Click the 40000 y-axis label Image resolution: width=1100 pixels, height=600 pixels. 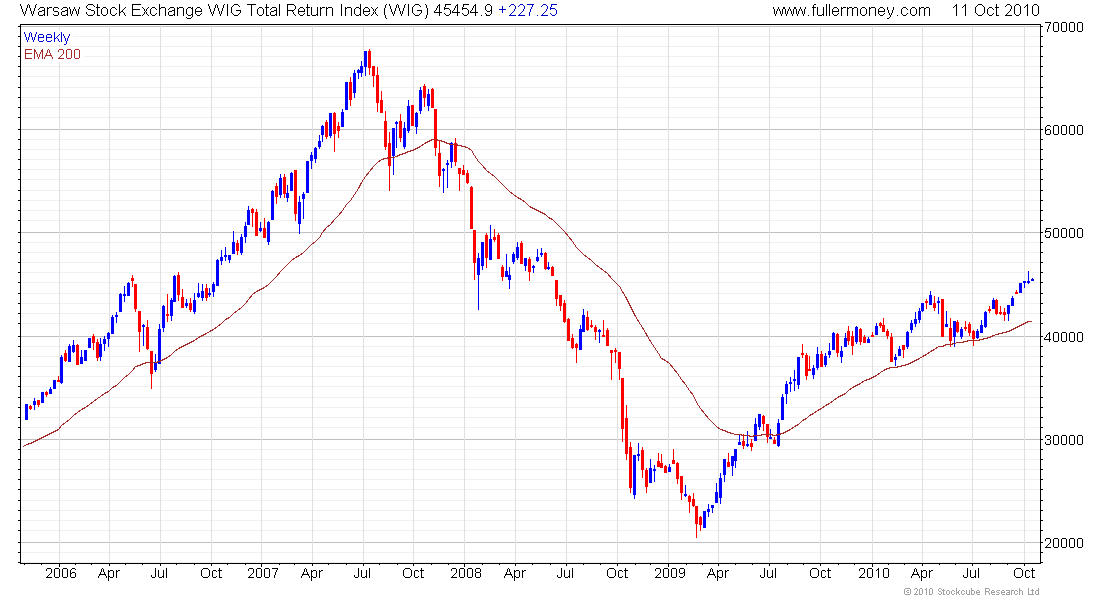pyautogui.click(x=1064, y=337)
